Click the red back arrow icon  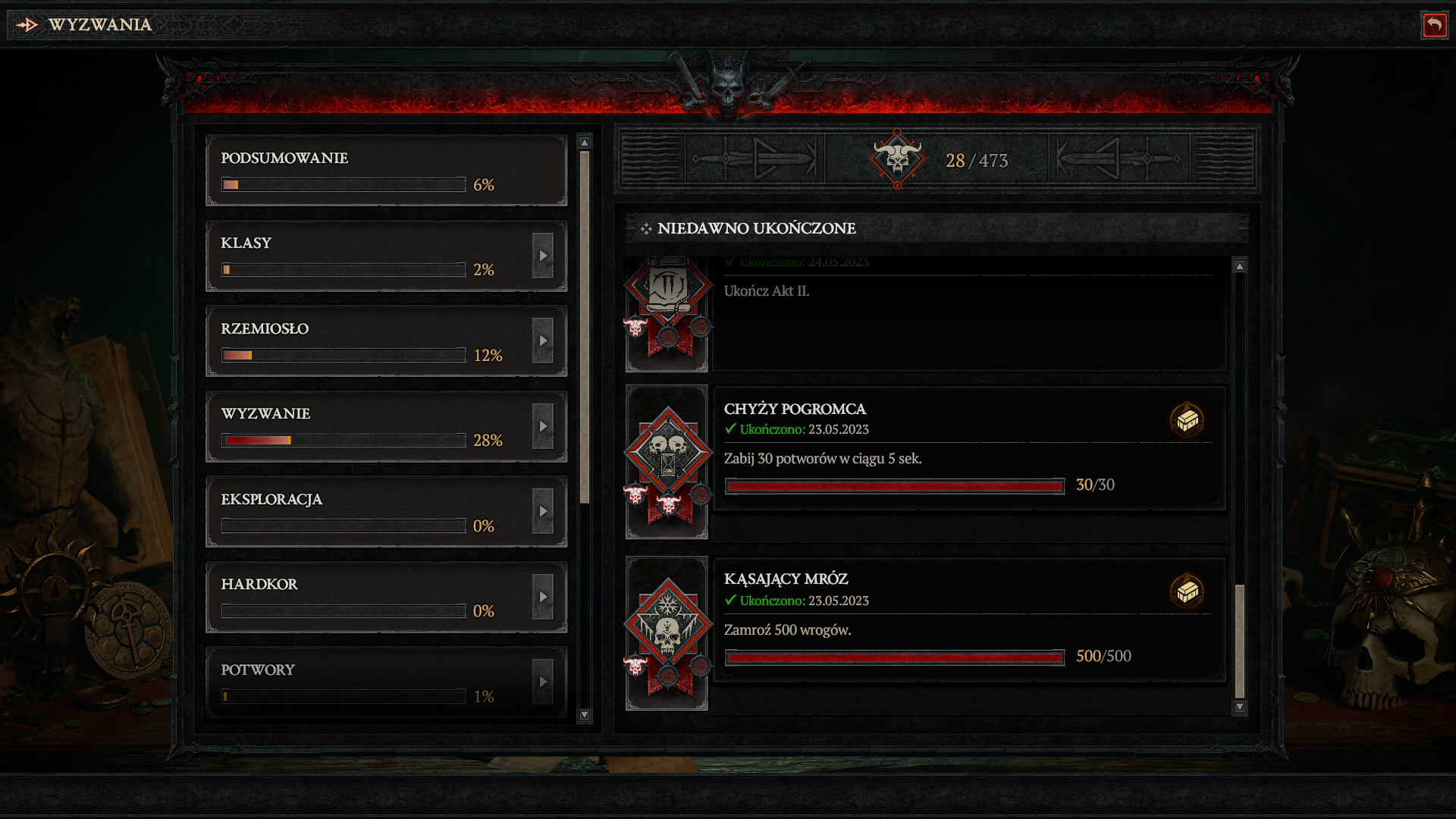tap(1434, 25)
